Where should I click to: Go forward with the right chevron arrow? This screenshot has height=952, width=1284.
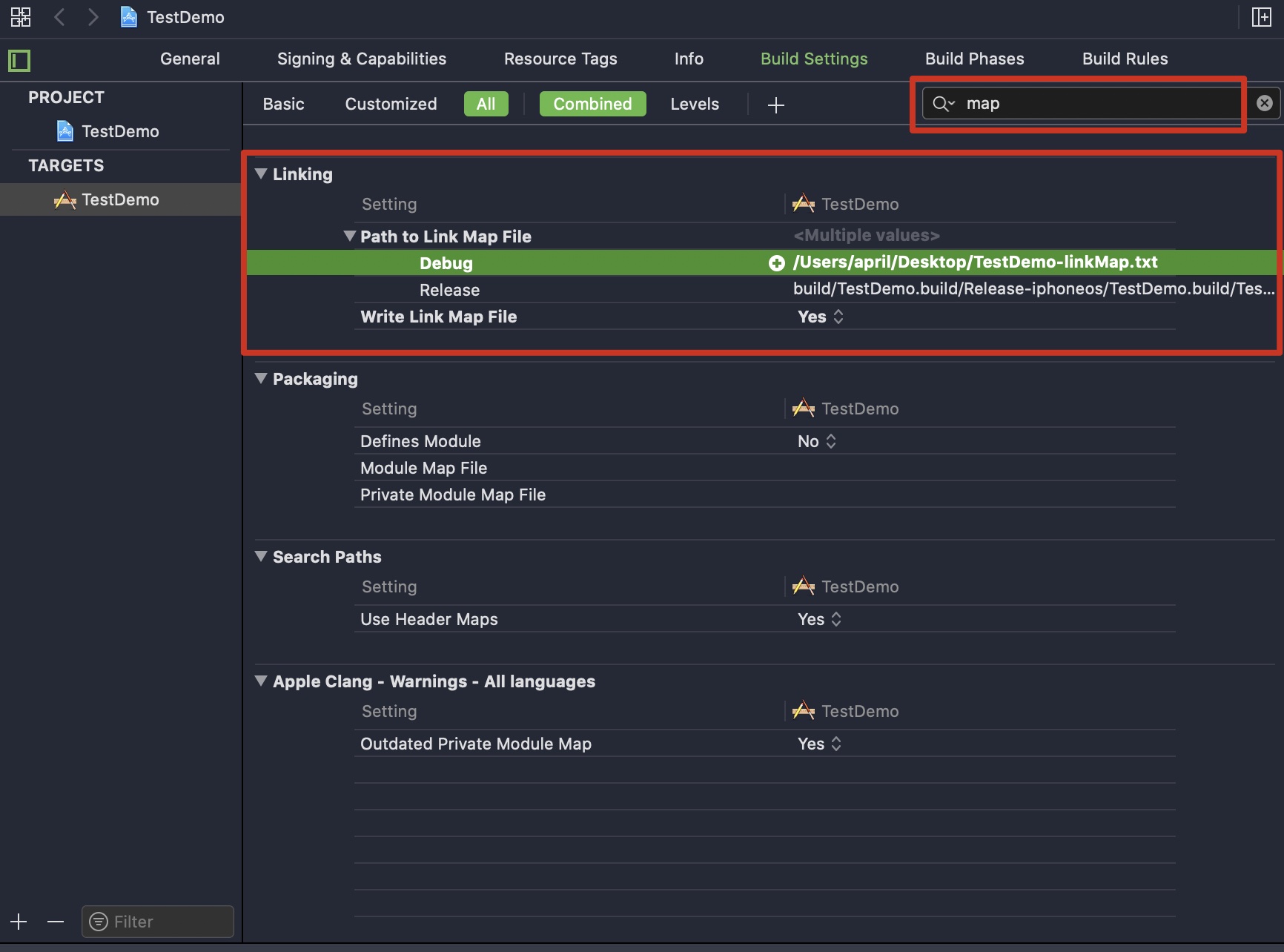(93, 17)
